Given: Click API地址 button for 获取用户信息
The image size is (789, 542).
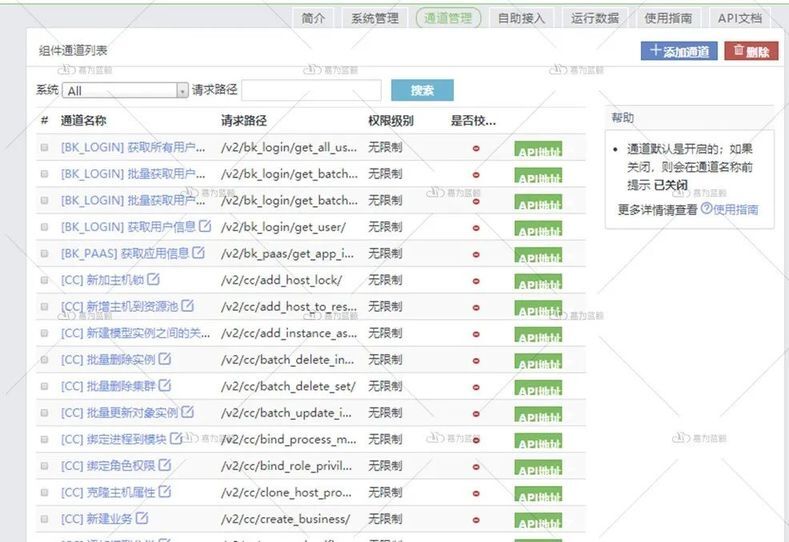Looking at the screenshot, I should 538,229.
